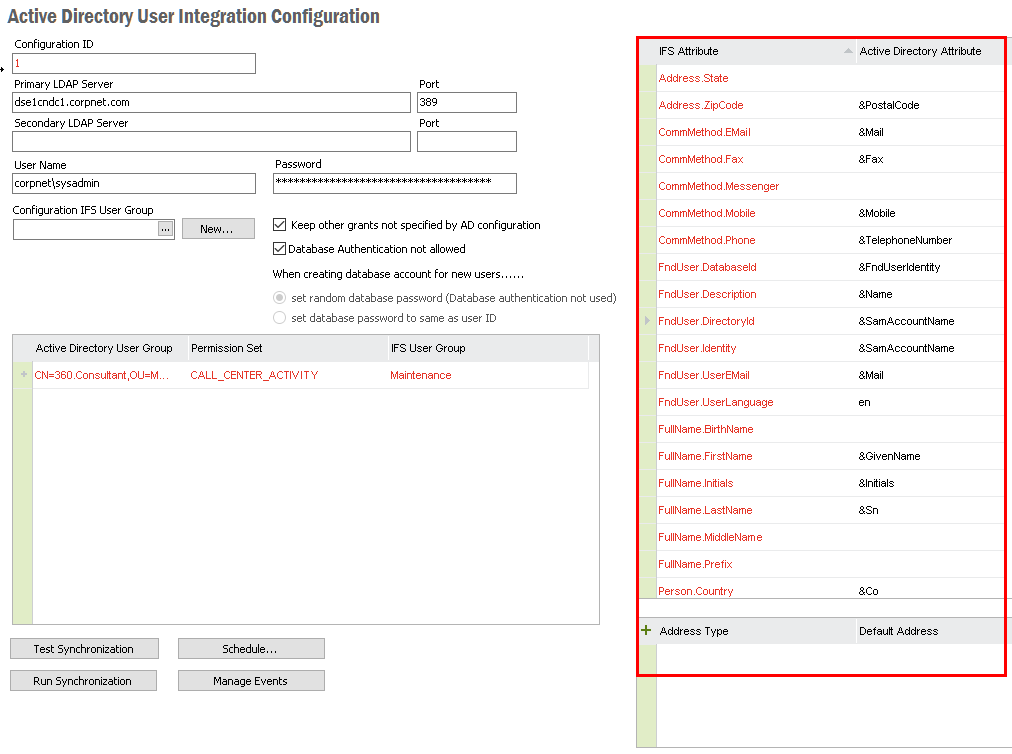This screenshot has height=754, width=1012.
Task: Click inside the Password field
Action: coord(394,183)
